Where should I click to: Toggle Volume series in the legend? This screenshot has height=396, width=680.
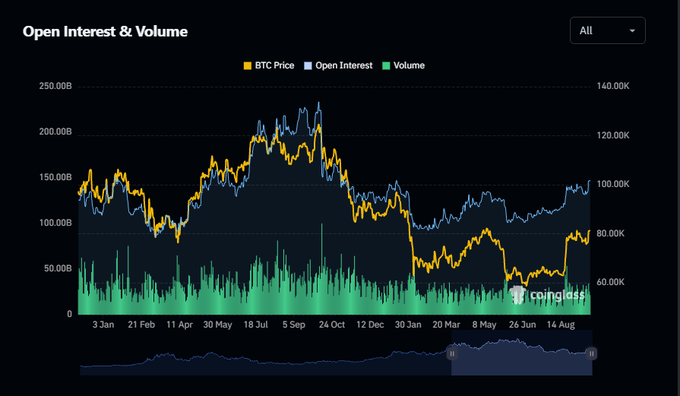click(x=403, y=65)
